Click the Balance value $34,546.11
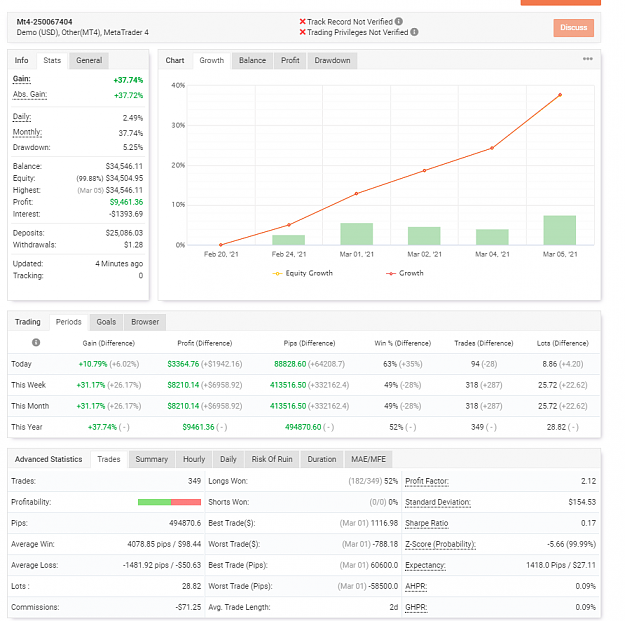The image size is (625, 621). pyautogui.click(x=124, y=166)
